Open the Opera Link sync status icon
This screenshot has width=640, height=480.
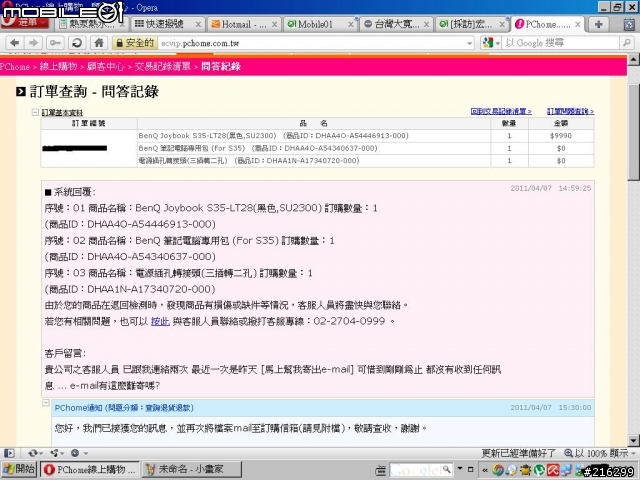click(33, 453)
